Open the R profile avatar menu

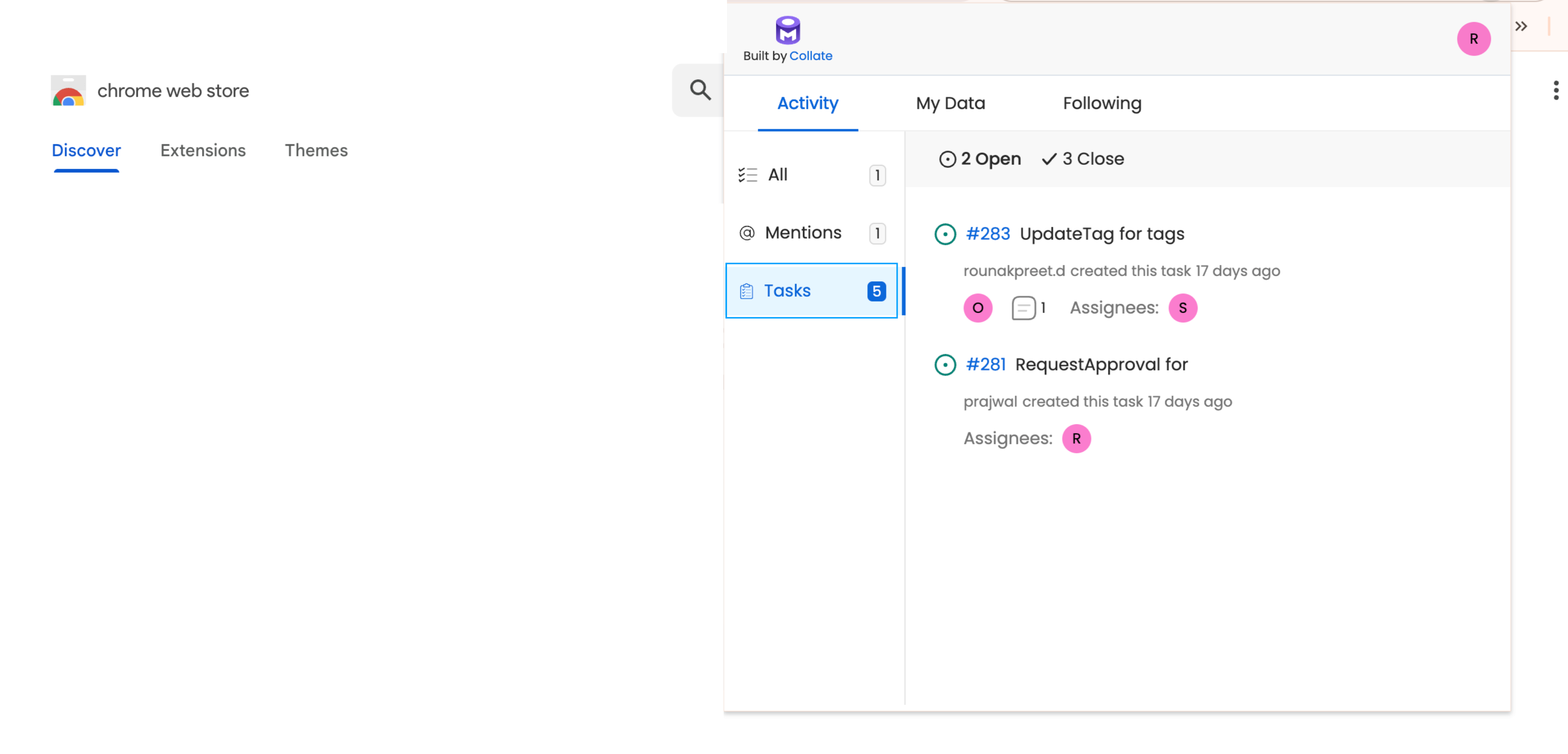pos(1474,39)
